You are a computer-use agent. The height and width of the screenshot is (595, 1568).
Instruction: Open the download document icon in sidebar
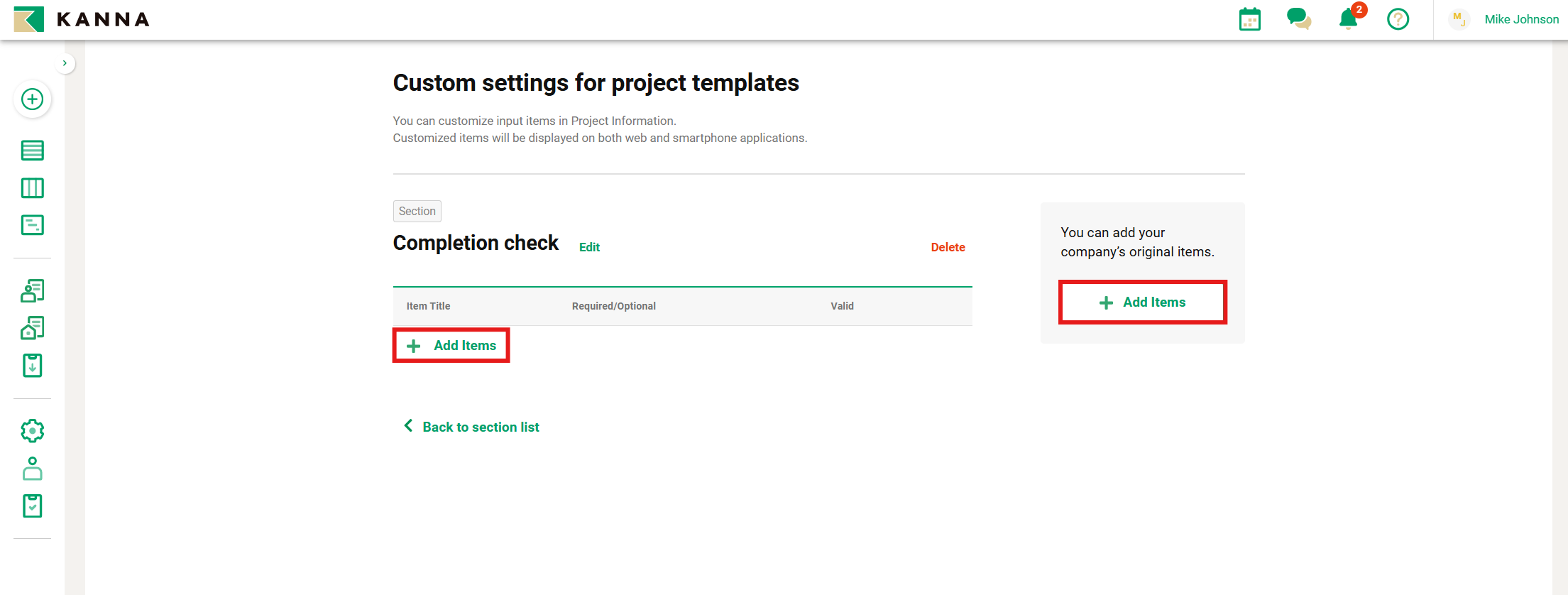pyautogui.click(x=32, y=366)
